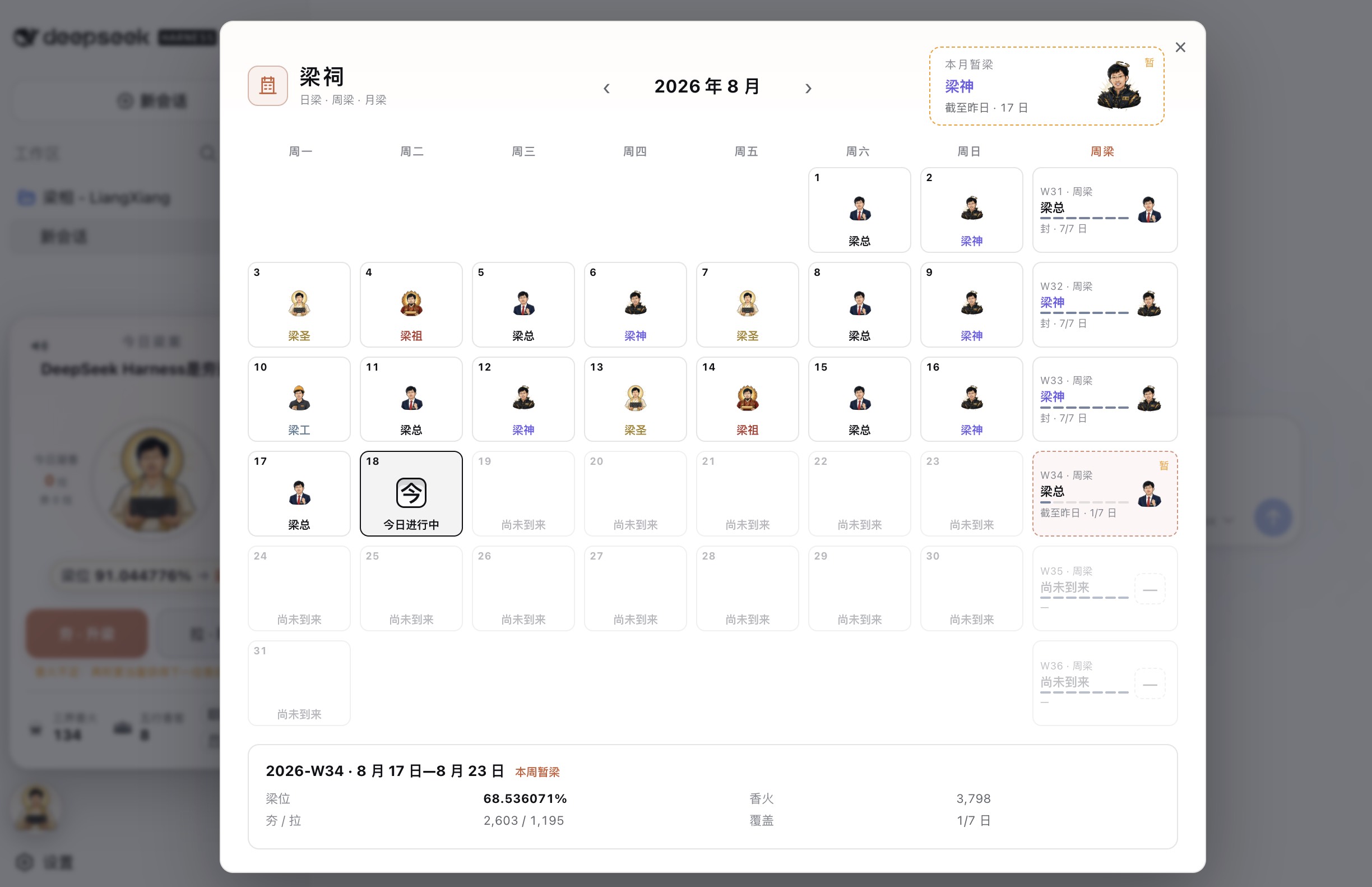The width and height of the screenshot is (1372, 887).
Task: Select August 8 梁总 day cell
Action: [x=860, y=304]
